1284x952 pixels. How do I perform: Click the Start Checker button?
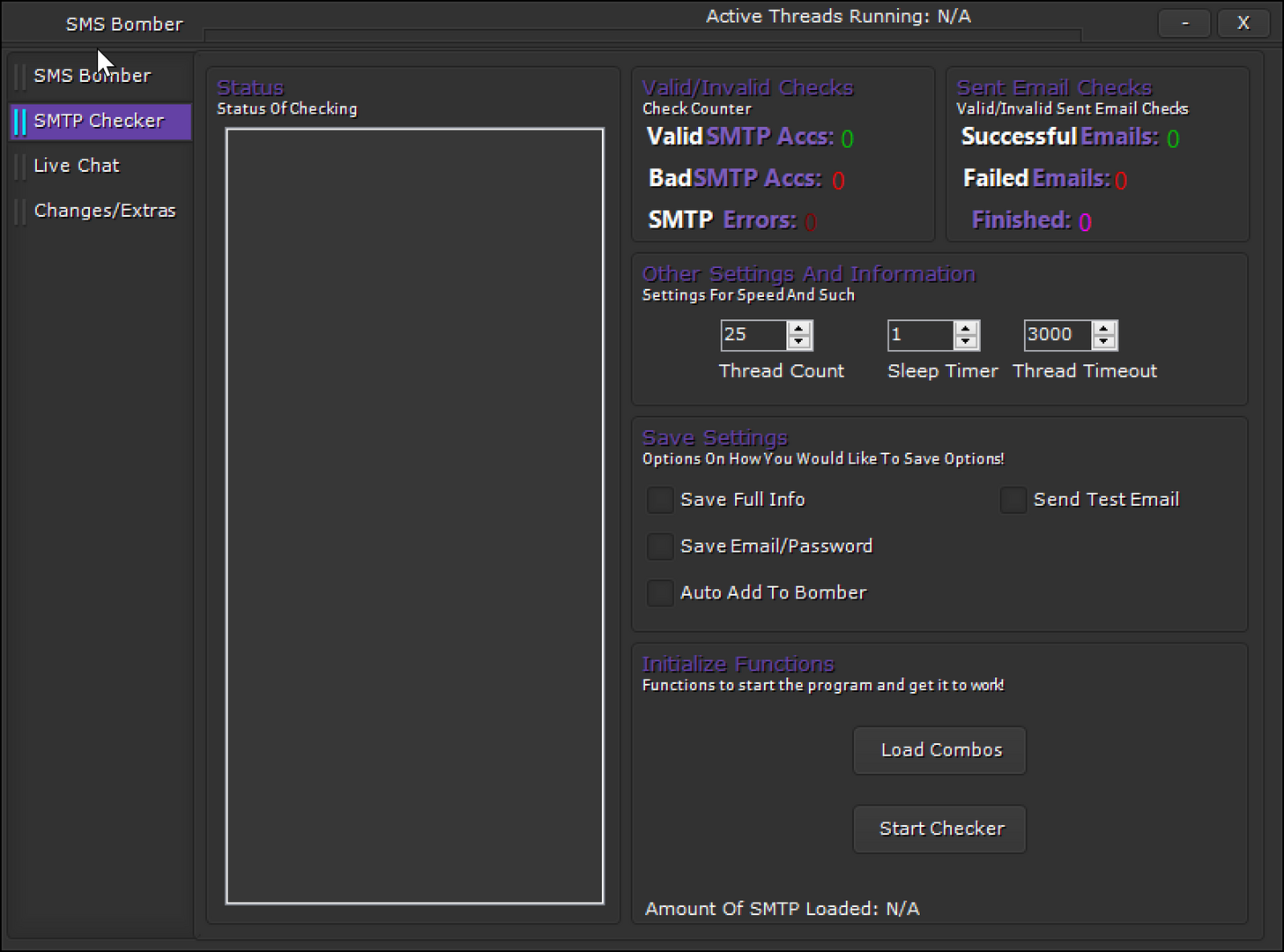tap(939, 829)
